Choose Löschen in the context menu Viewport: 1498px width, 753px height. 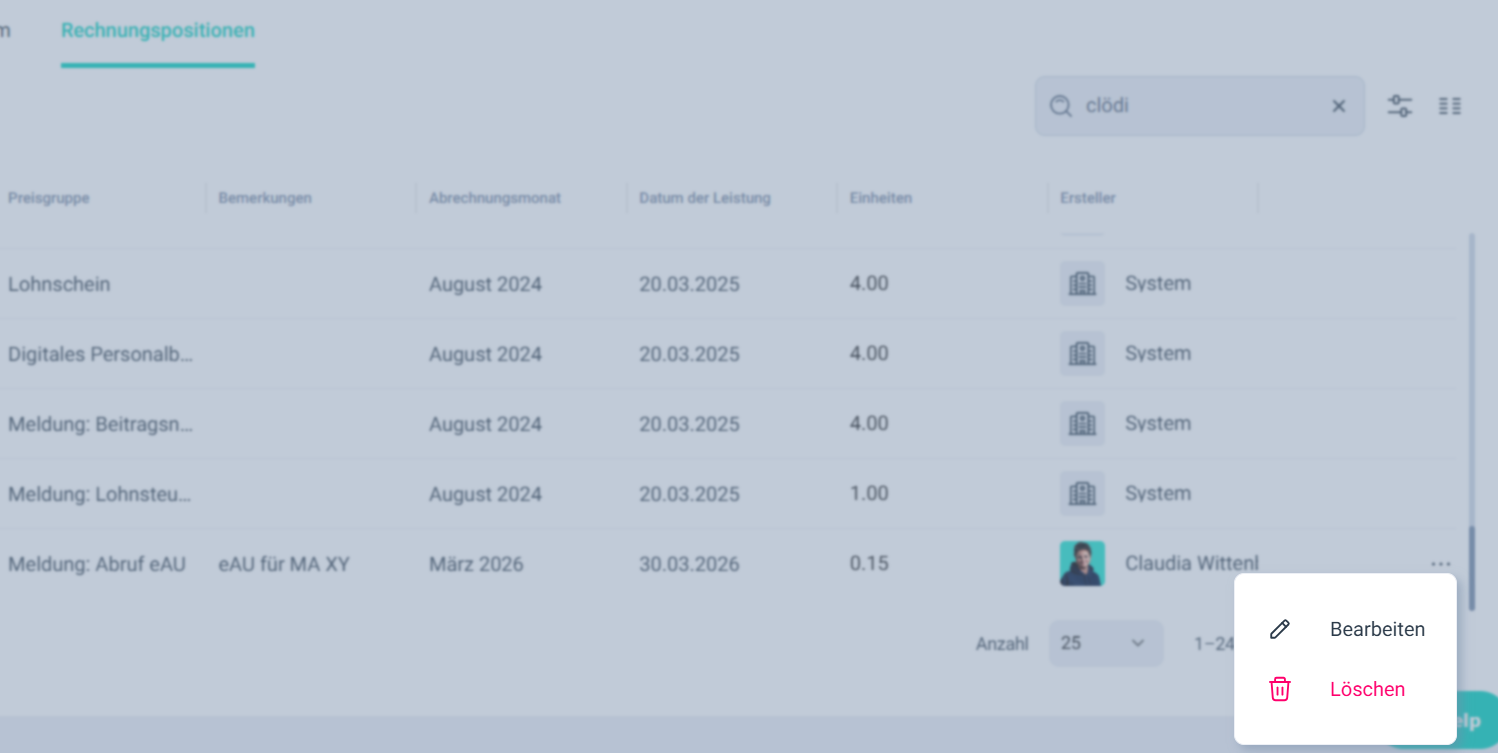pyautogui.click(x=1366, y=689)
